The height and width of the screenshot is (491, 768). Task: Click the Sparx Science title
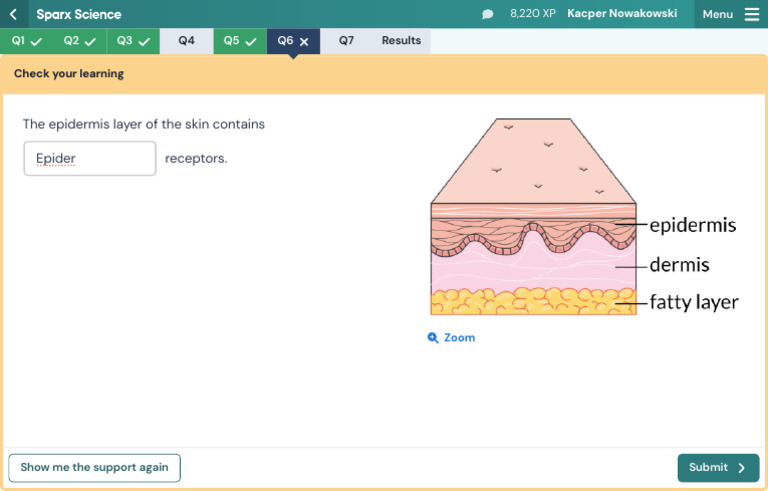pos(79,14)
